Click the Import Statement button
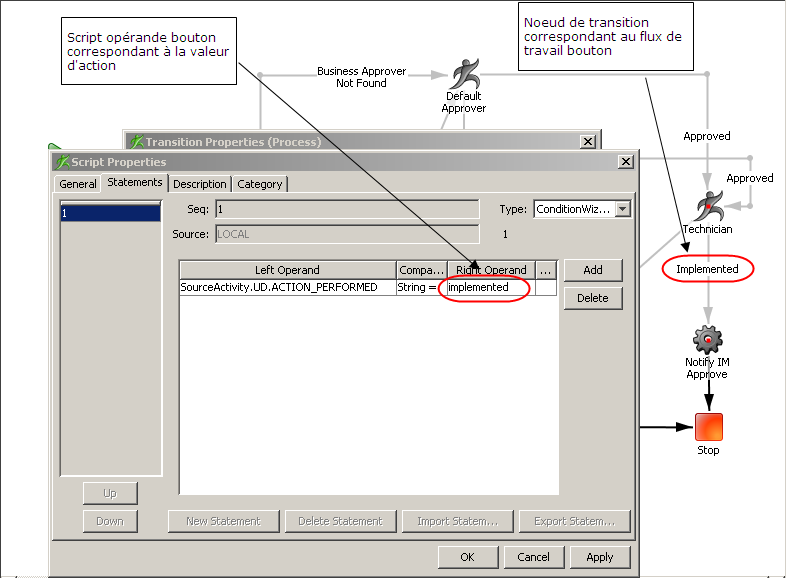This screenshot has width=787, height=578. click(458, 522)
